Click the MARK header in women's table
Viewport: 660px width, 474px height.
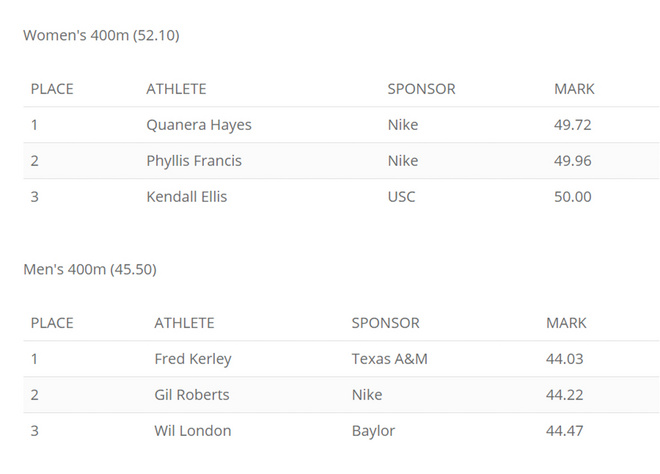[x=574, y=89]
